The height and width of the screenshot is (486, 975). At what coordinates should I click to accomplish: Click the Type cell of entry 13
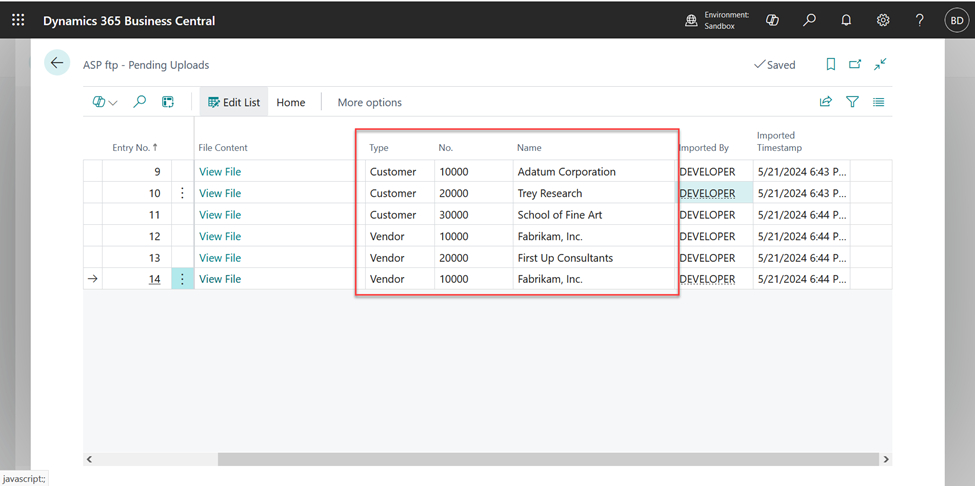(400, 258)
